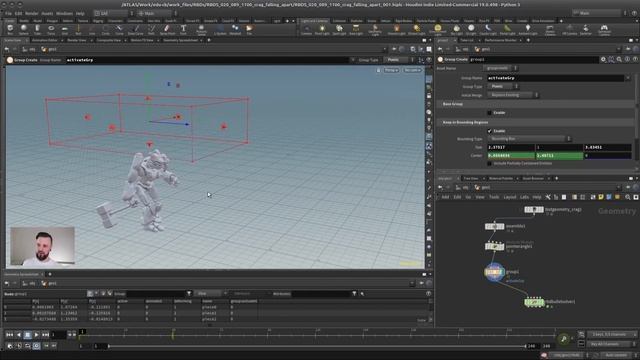Open Group Type dropdown above the viewport
The height and width of the screenshot is (360, 640).
399,60
